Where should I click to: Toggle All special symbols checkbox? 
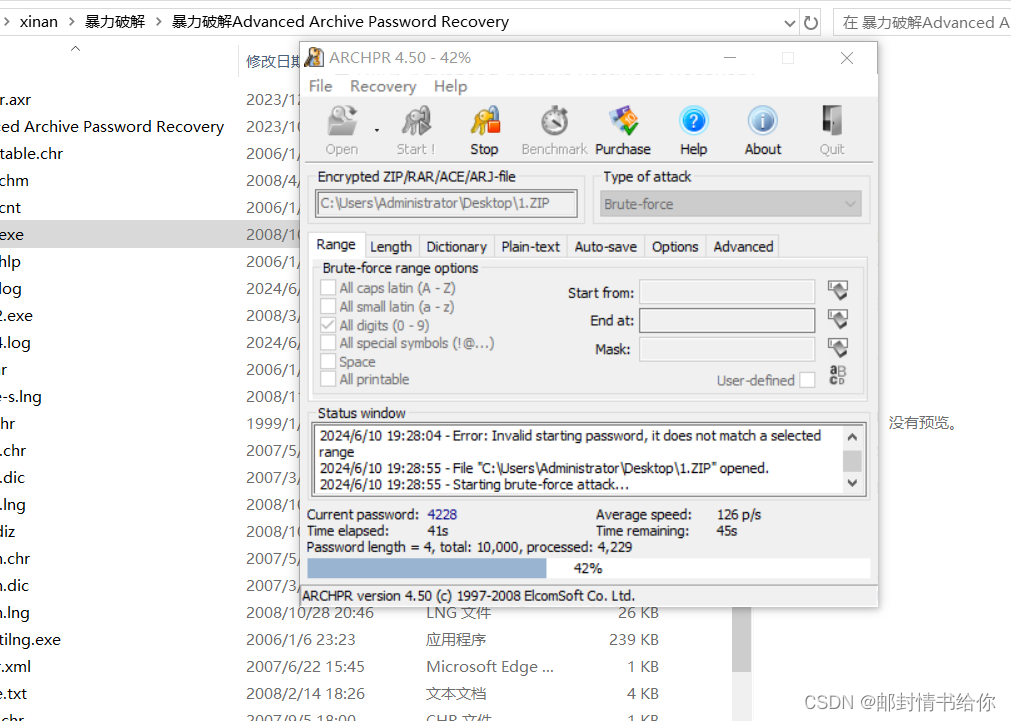click(328, 342)
